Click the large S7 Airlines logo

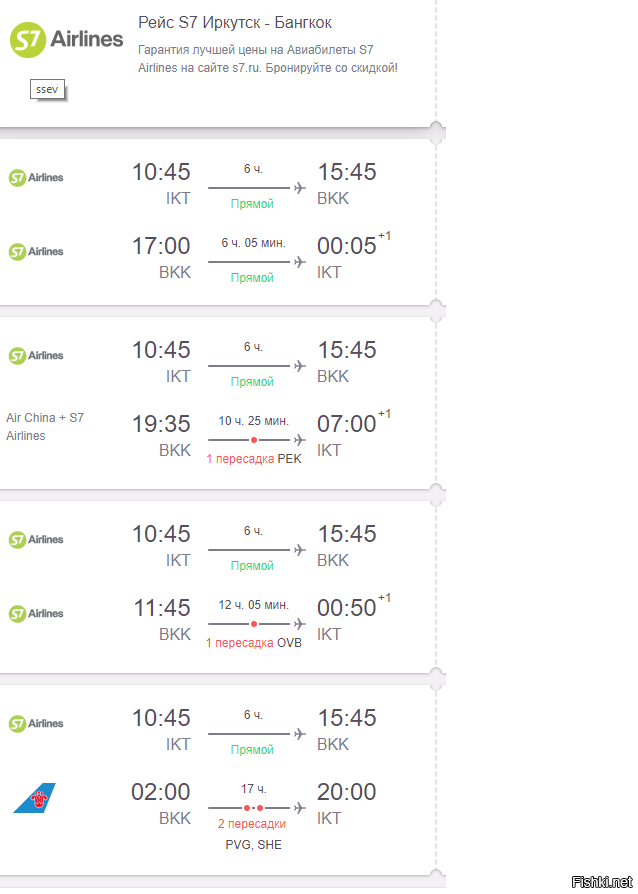coord(66,39)
